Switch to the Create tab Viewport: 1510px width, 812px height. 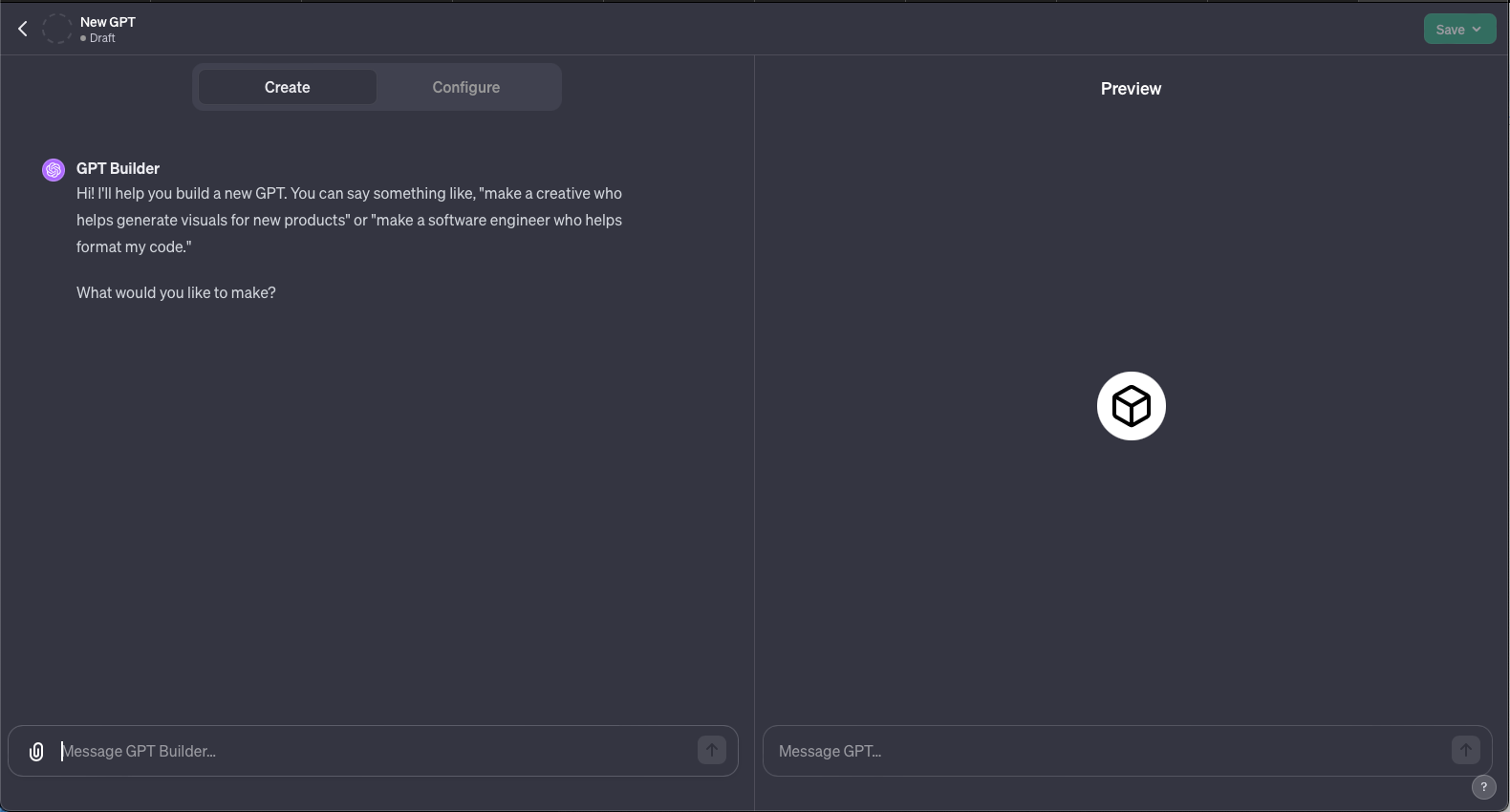point(287,87)
